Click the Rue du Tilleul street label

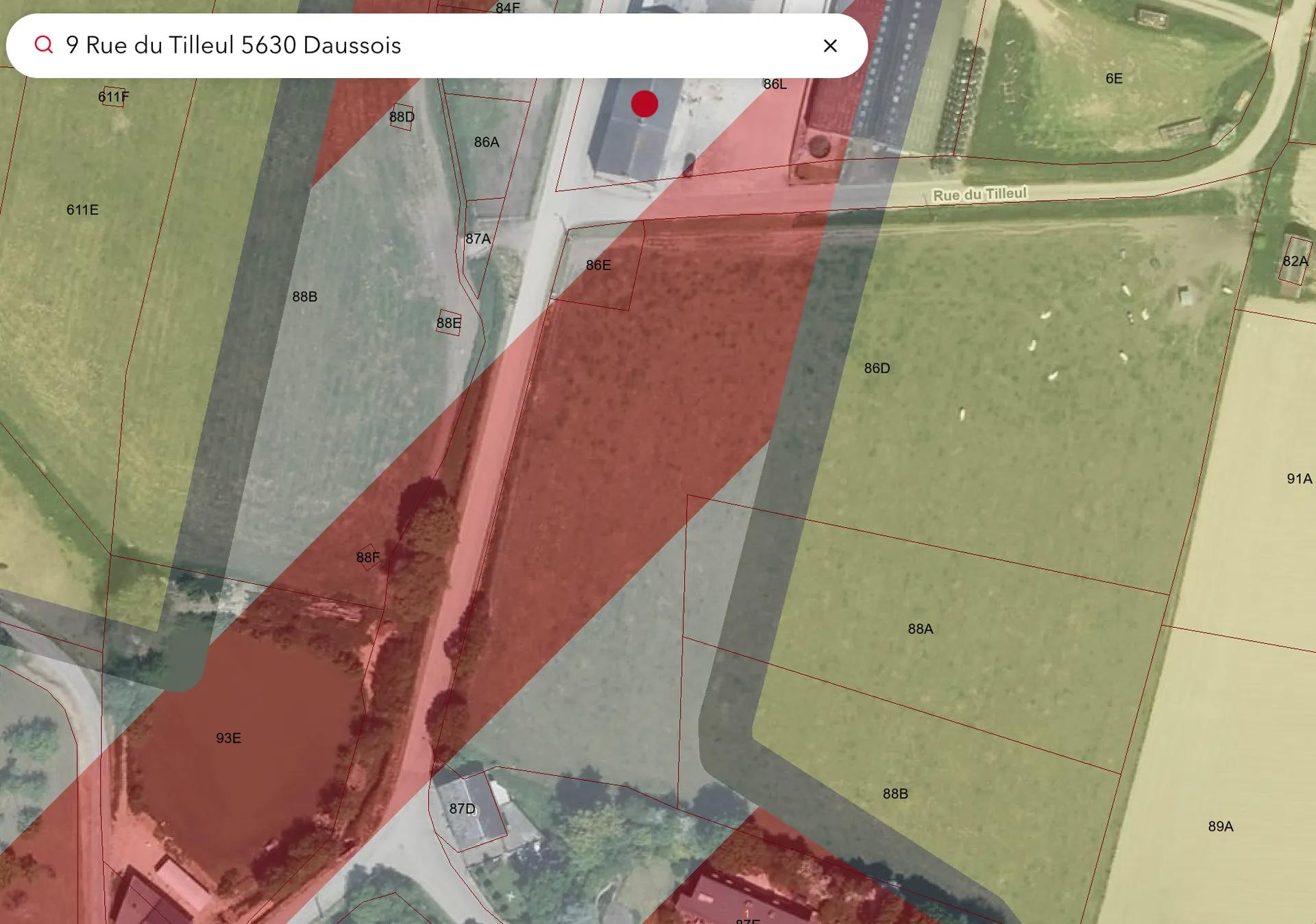979,195
